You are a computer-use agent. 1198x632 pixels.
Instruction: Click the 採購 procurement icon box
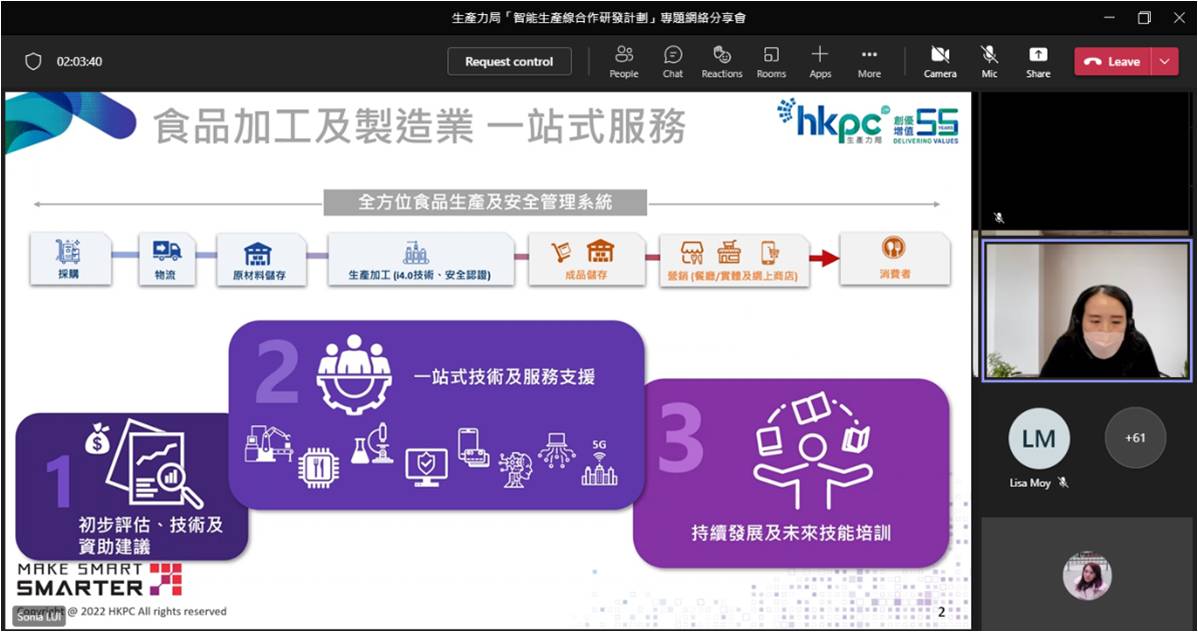pyautogui.click(x=70, y=259)
